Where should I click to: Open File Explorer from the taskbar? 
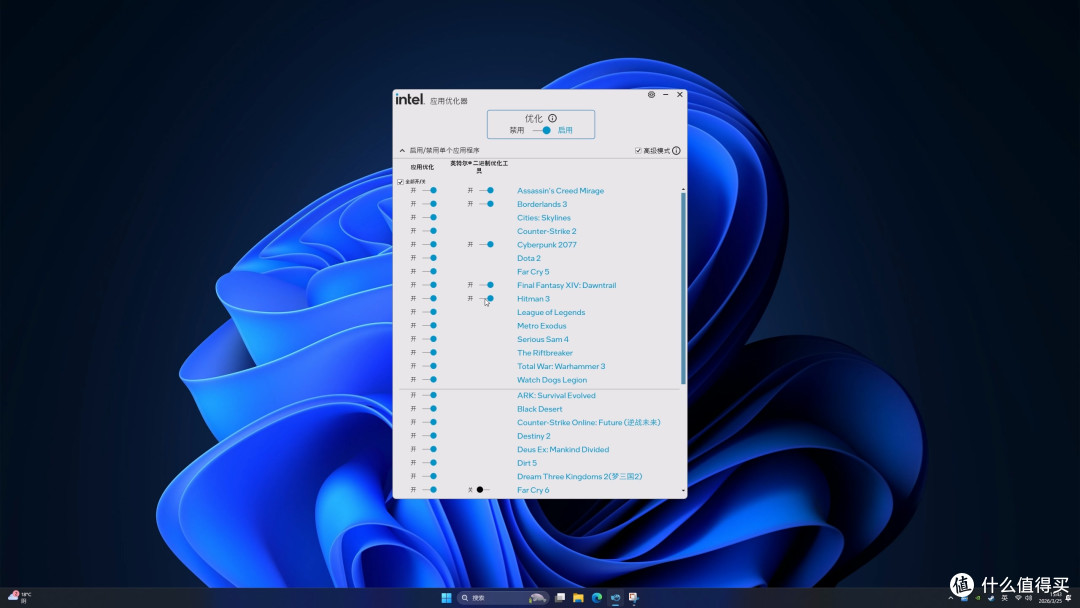click(578, 598)
